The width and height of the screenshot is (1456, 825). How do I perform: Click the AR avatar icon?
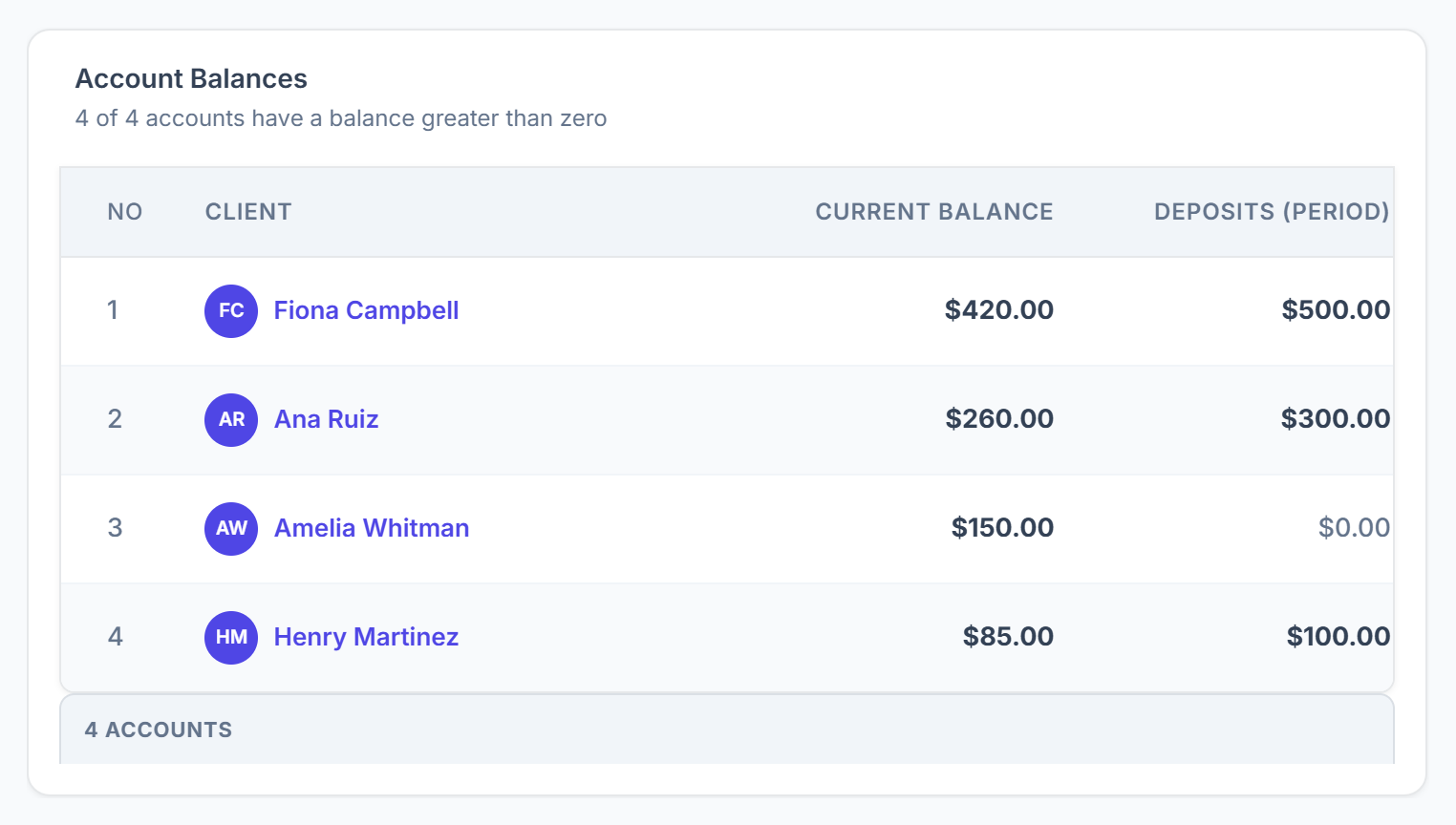point(231,420)
